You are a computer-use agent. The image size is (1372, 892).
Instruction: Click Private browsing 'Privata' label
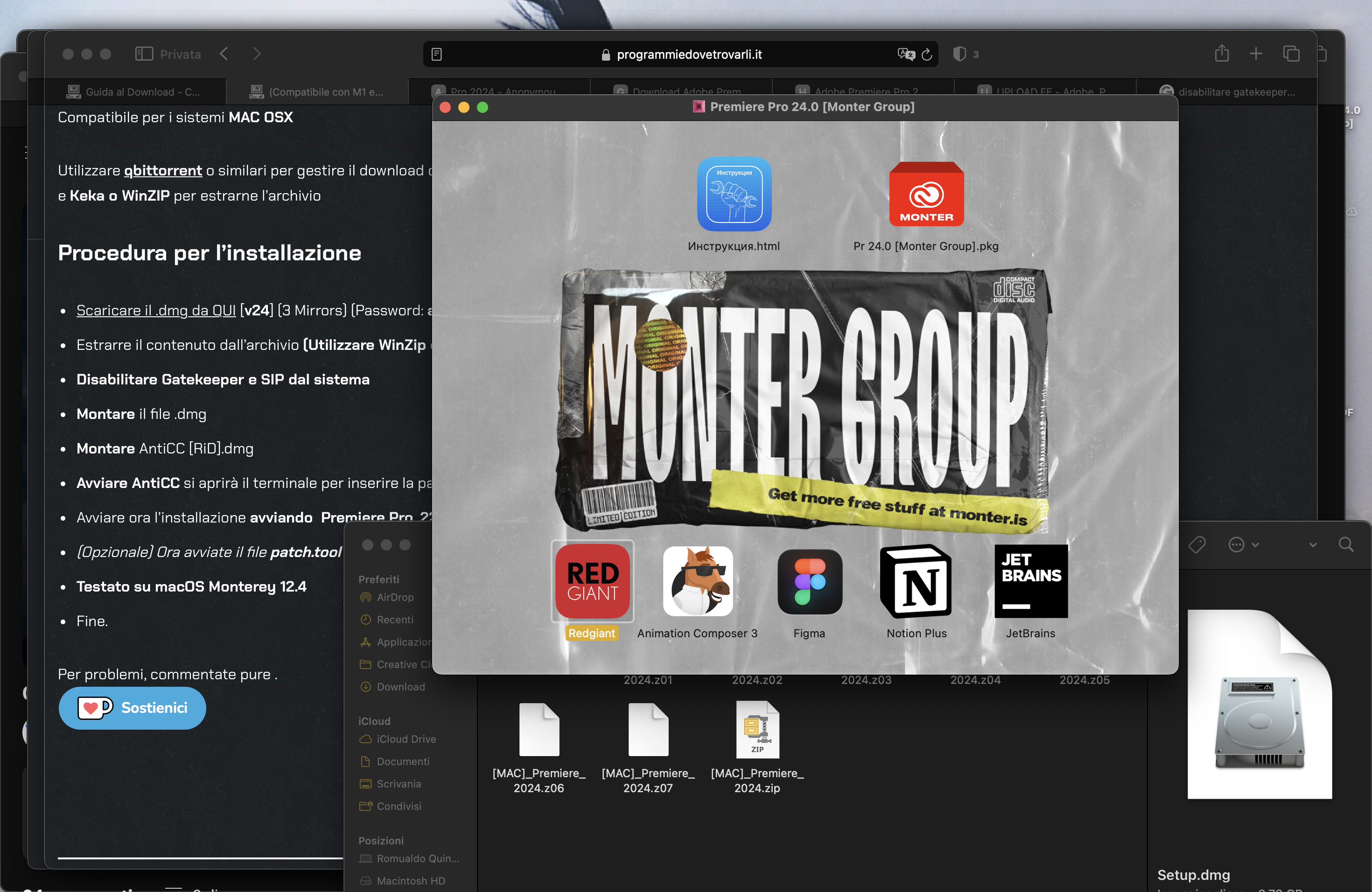coord(181,54)
